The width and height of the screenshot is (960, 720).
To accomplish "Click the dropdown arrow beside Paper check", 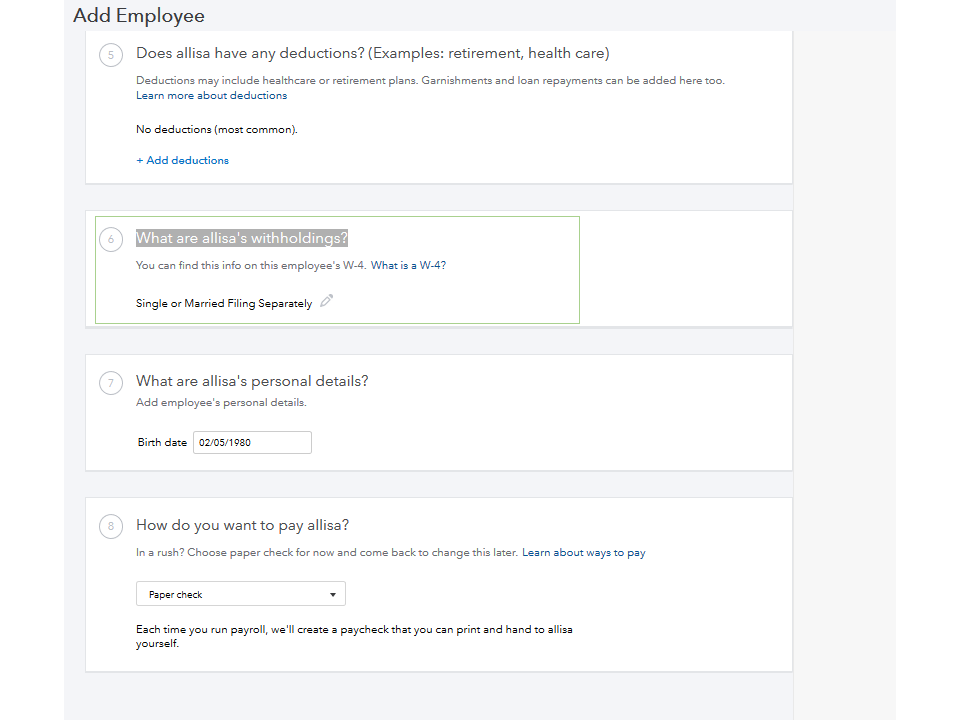I will [331, 593].
